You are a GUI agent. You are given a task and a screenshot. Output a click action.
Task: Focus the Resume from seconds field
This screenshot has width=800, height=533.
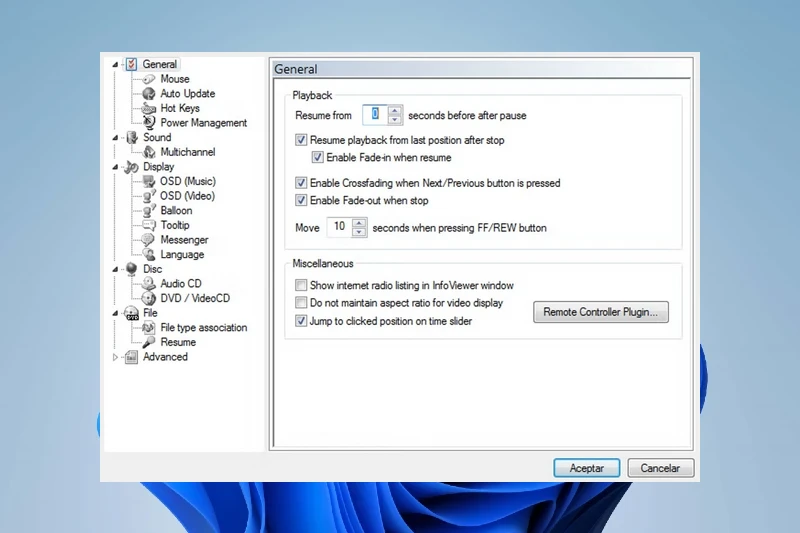tap(375, 115)
